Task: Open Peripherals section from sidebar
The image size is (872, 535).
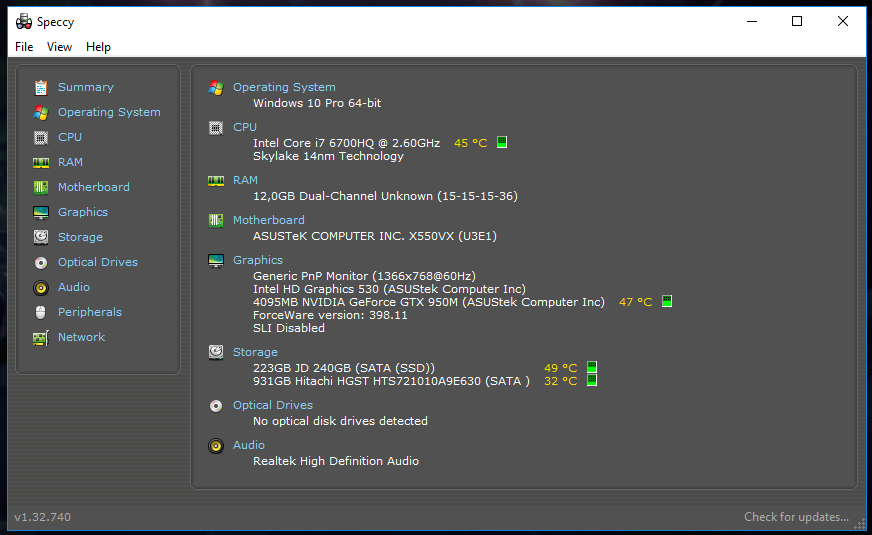Action: click(90, 313)
